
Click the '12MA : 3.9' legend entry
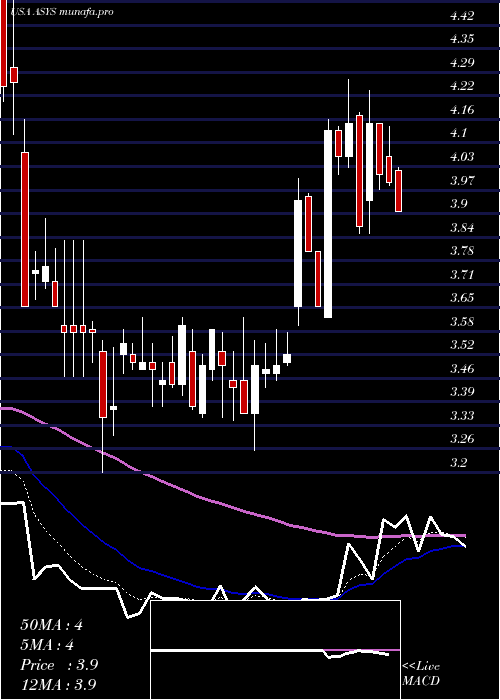pyautogui.click(x=58, y=685)
